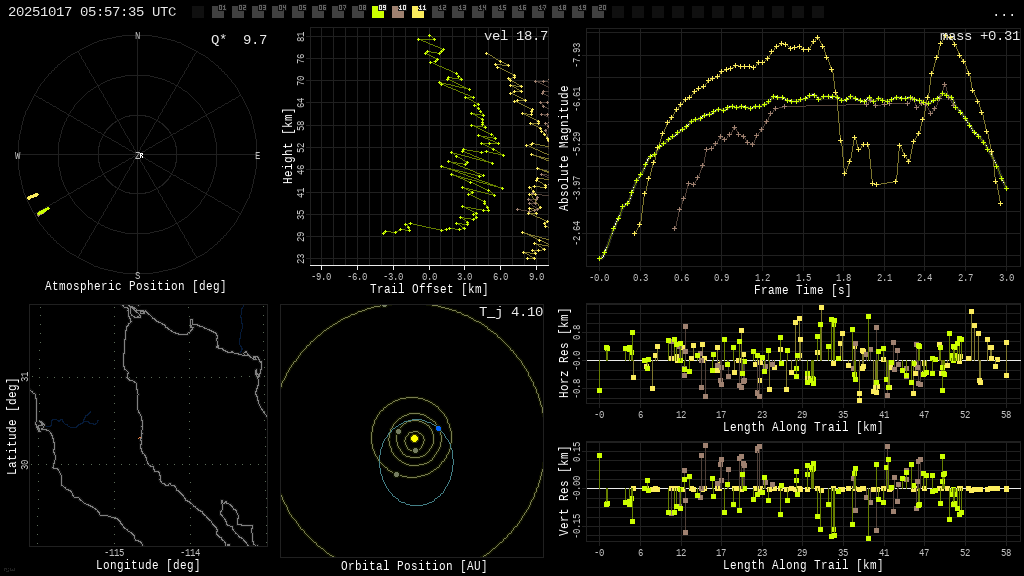The image size is (1024, 576).
Task: Toggle the gray station 01 box
Action: pyautogui.click(x=218, y=12)
